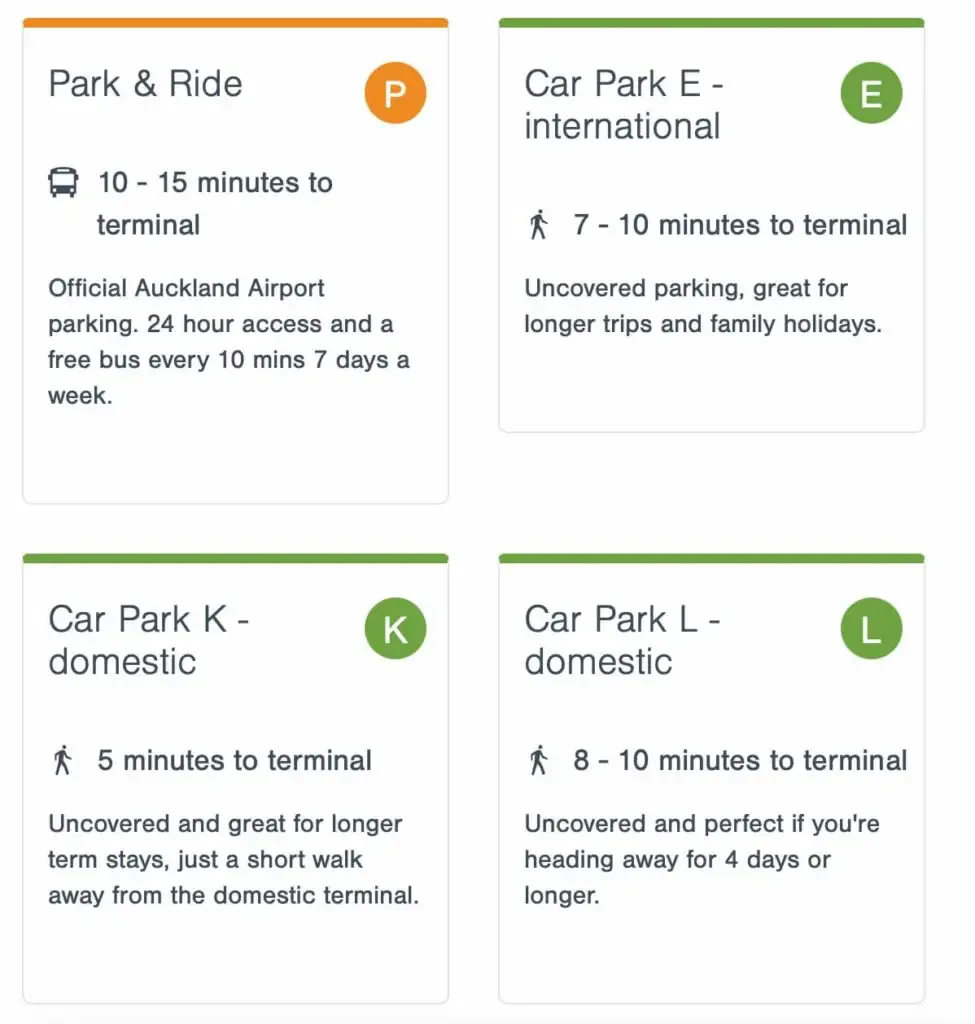The height and width of the screenshot is (1024, 975).
Task: Click the orange top bar of Park & Ride card
Action: click(x=235, y=23)
